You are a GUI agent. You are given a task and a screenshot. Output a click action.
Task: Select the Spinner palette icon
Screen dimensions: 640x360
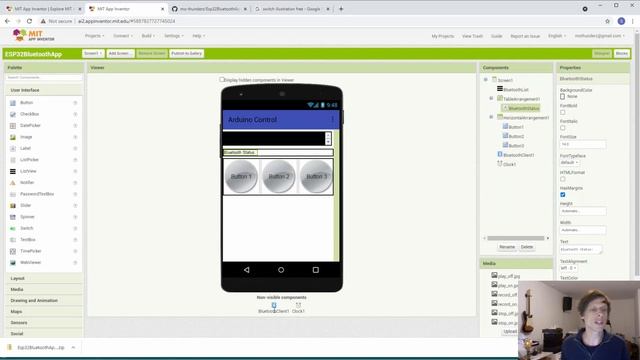pyautogui.click(x=13, y=217)
